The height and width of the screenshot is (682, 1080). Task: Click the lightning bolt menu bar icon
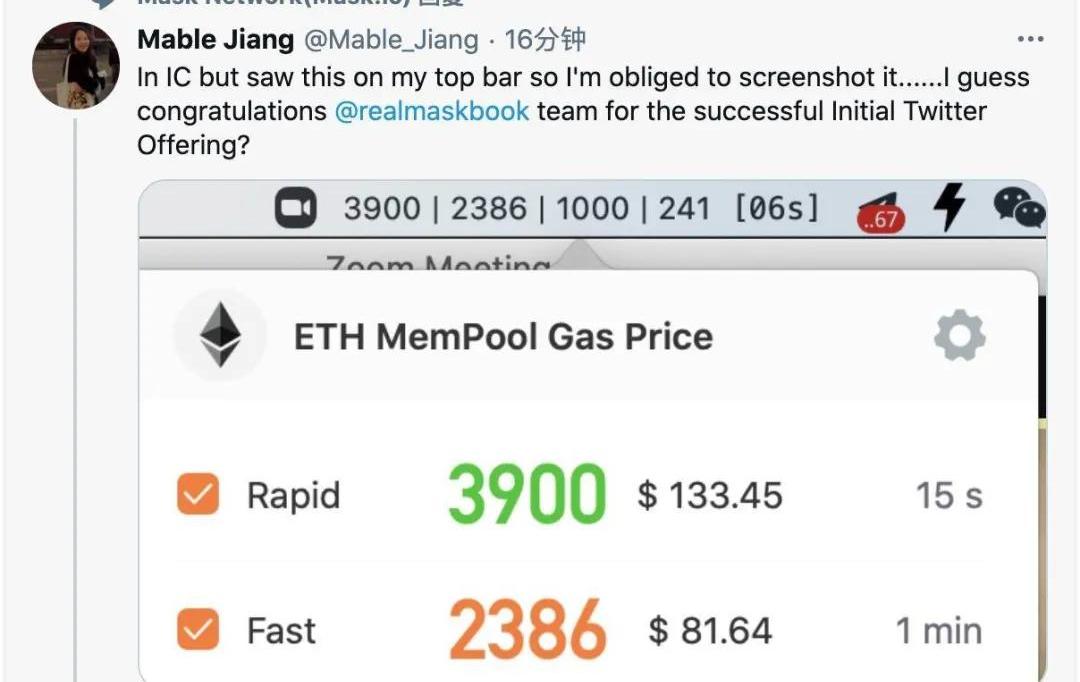949,208
